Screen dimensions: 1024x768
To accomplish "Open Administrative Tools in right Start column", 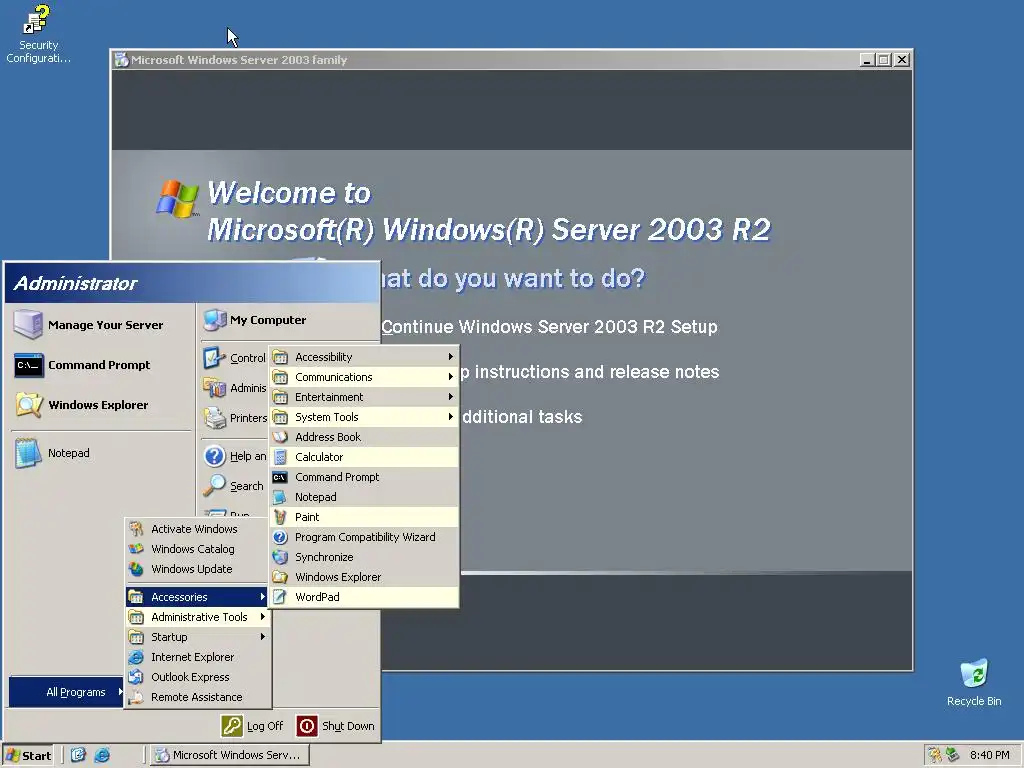I will pos(235,388).
